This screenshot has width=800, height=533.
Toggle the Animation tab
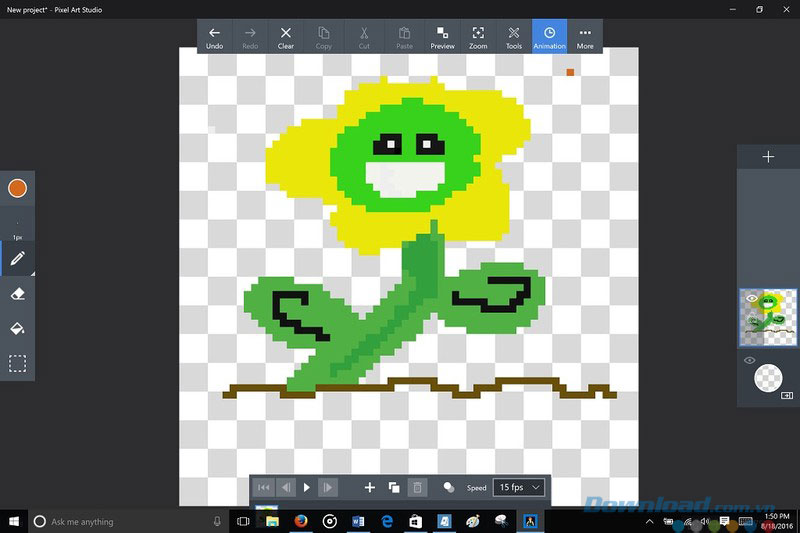pos(549,37)
